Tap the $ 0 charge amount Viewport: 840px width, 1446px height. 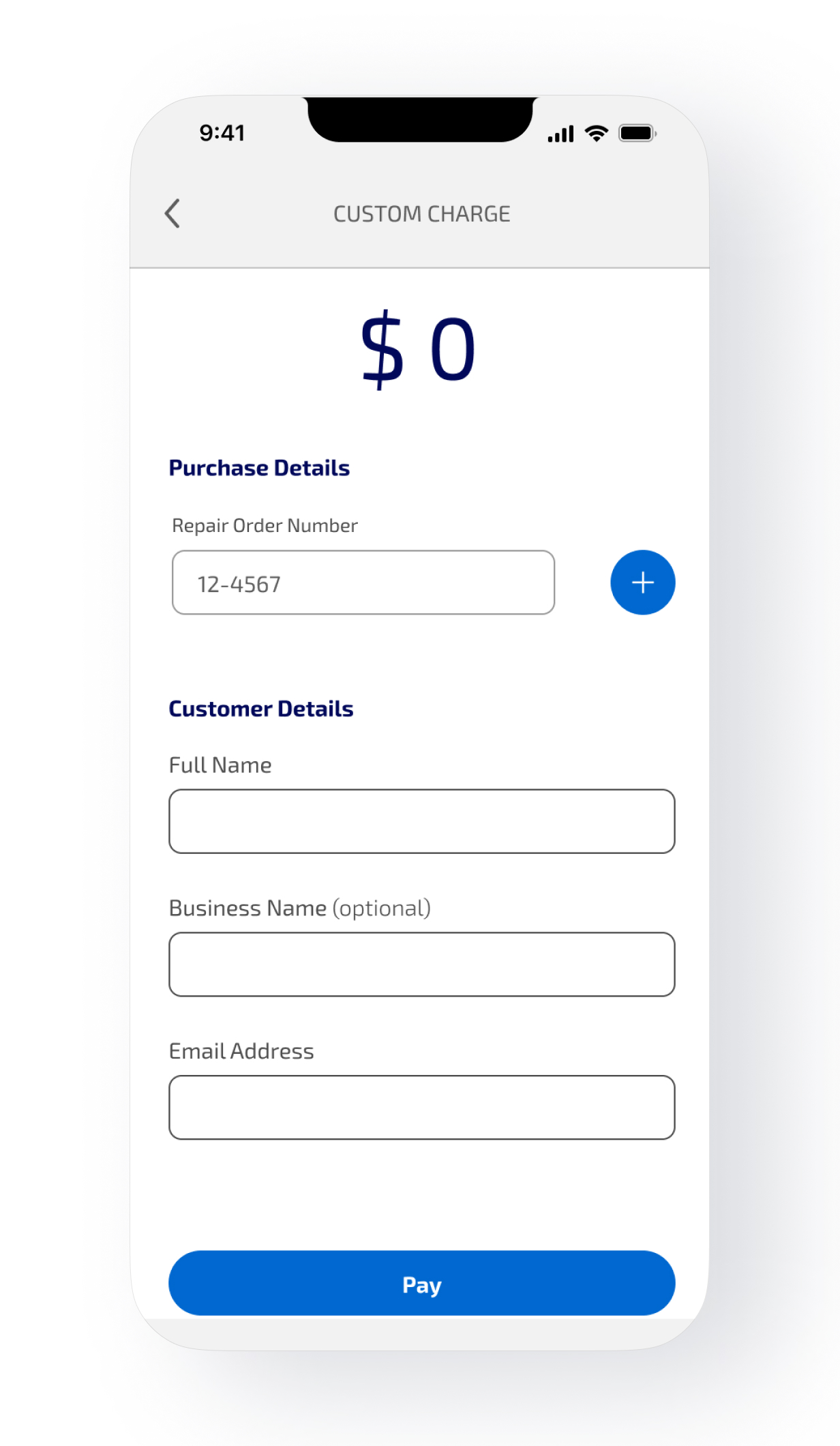[418, 349]
